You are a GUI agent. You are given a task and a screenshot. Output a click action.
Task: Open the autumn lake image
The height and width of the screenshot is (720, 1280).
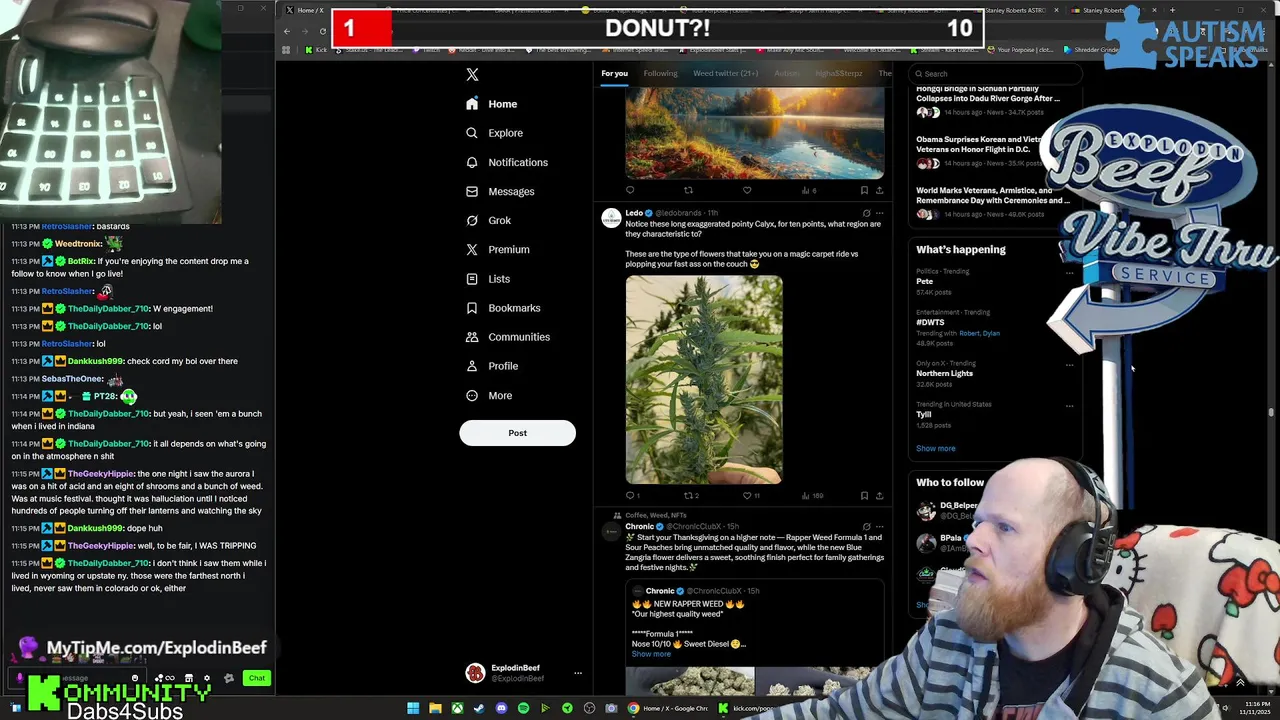click(755, 133)
